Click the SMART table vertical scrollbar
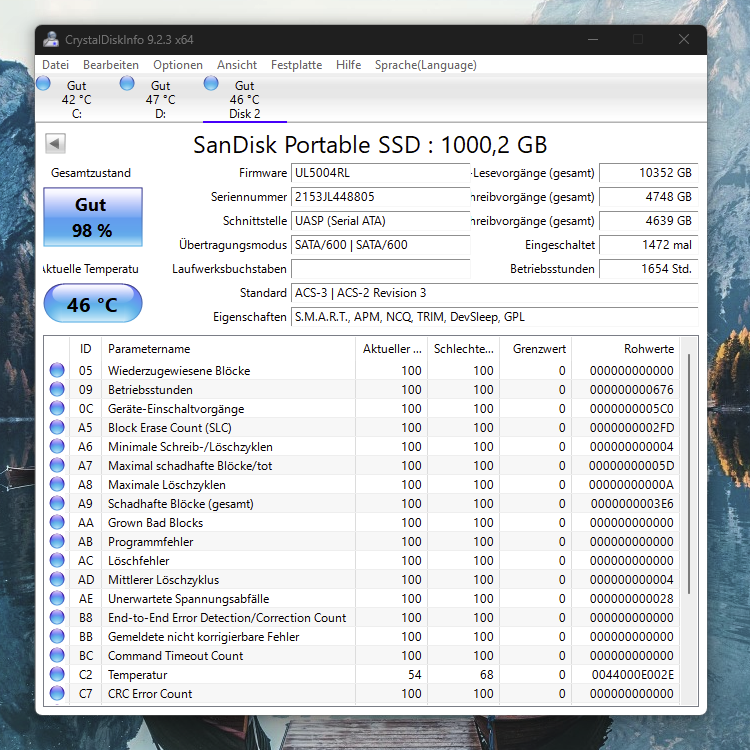The width and height of the screenshot is (750, 750). [x=689, y=474]
